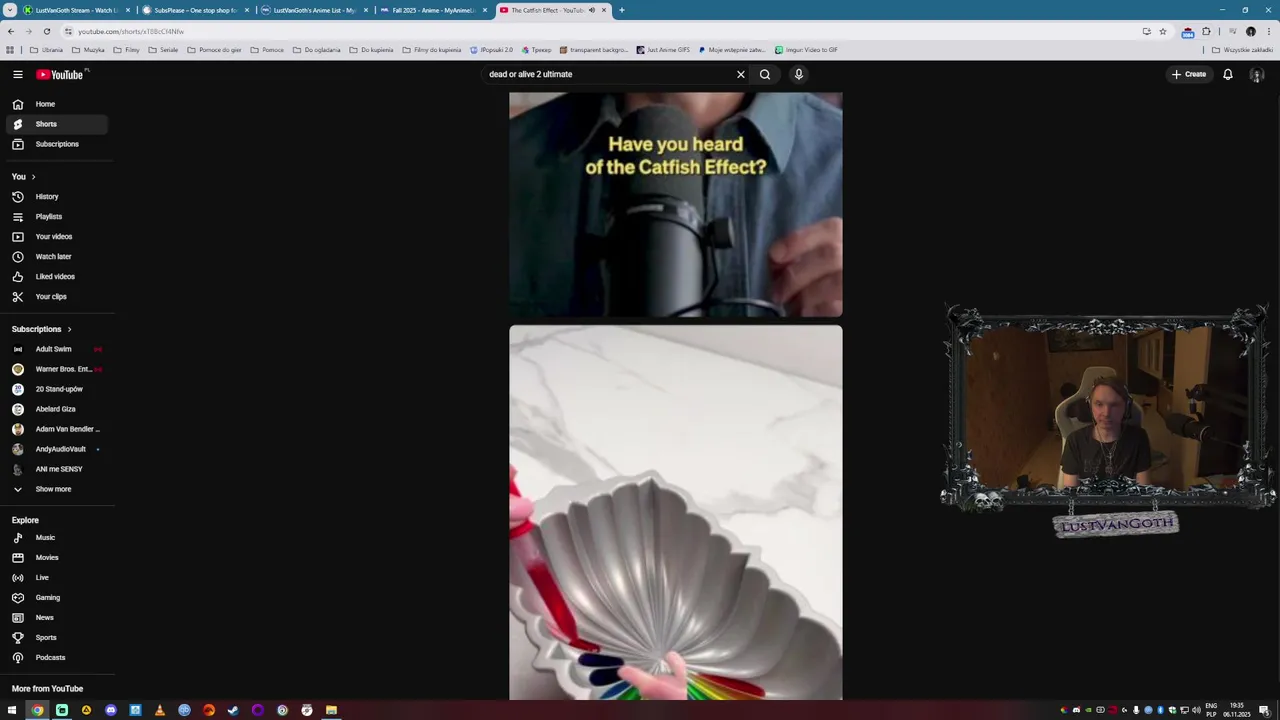Open Subscriptions in the sidebar
1280x720 pixels.
(x=57, y=144)
